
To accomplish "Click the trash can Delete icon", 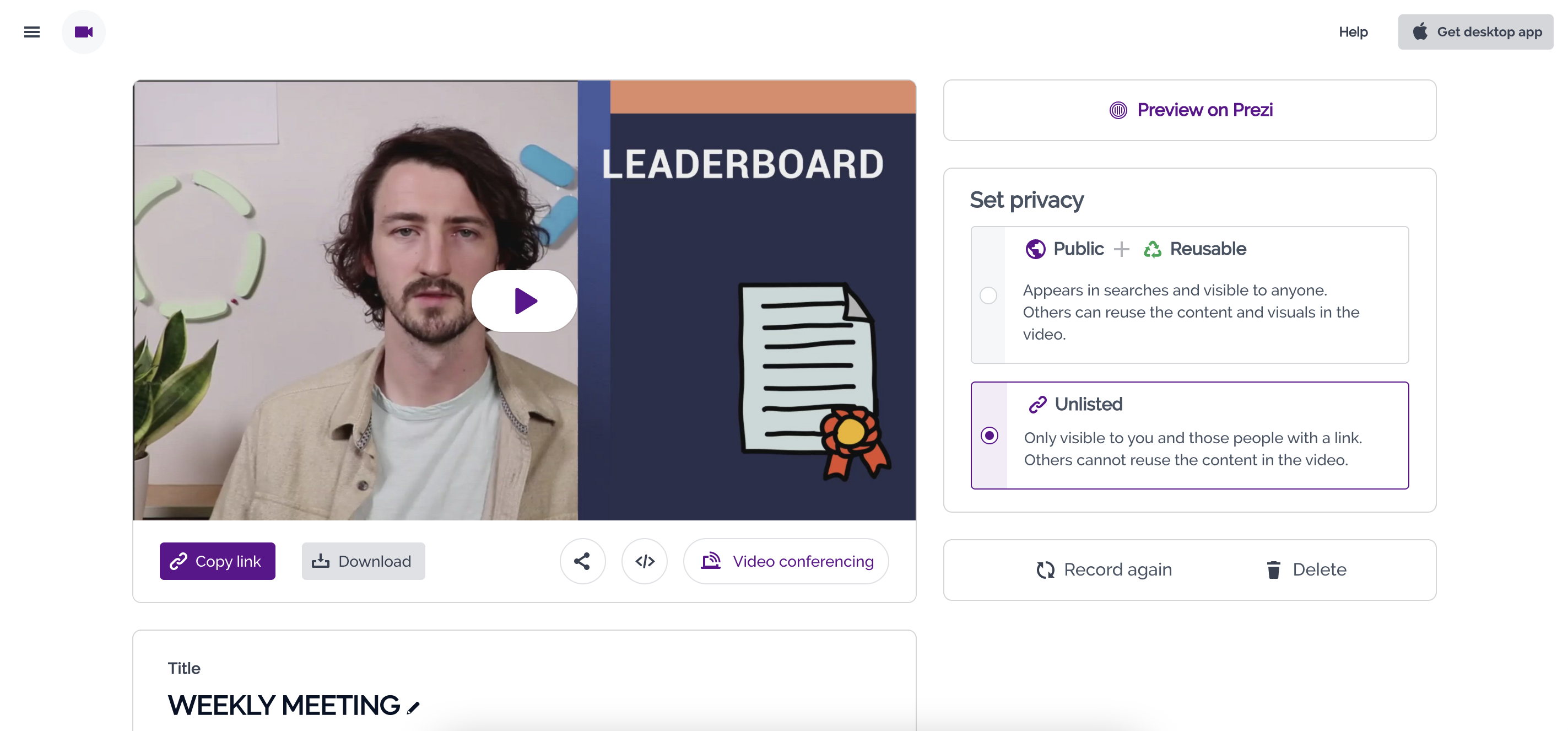I will [x=1273, y=569].
